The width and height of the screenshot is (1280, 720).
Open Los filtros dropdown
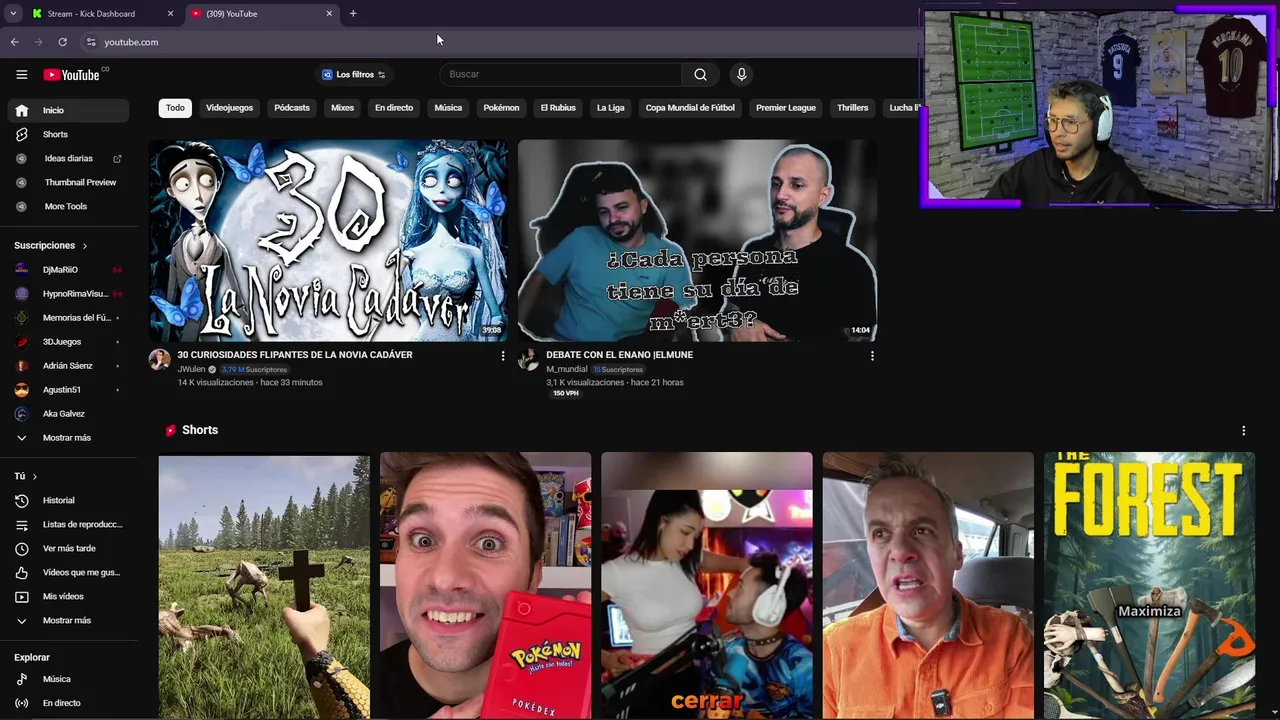pyautogui.click(x=353, y=74)
